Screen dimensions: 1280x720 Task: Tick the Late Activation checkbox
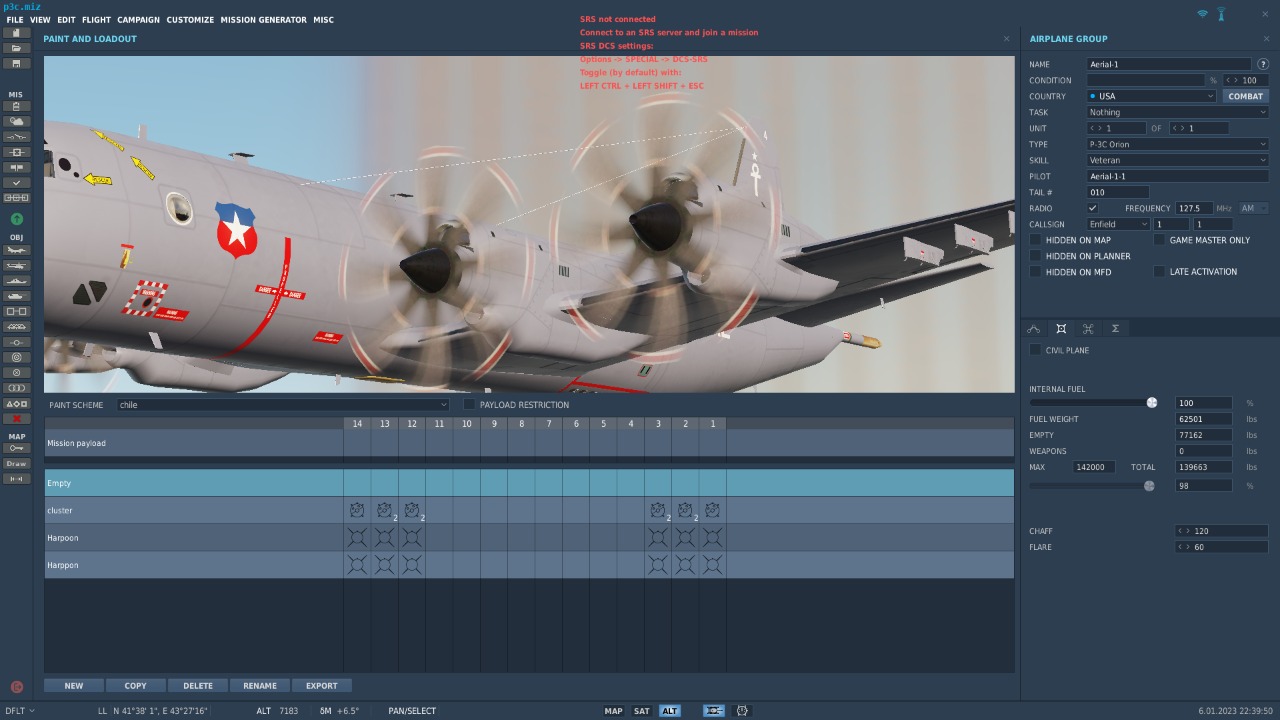tap(1160, 272)
